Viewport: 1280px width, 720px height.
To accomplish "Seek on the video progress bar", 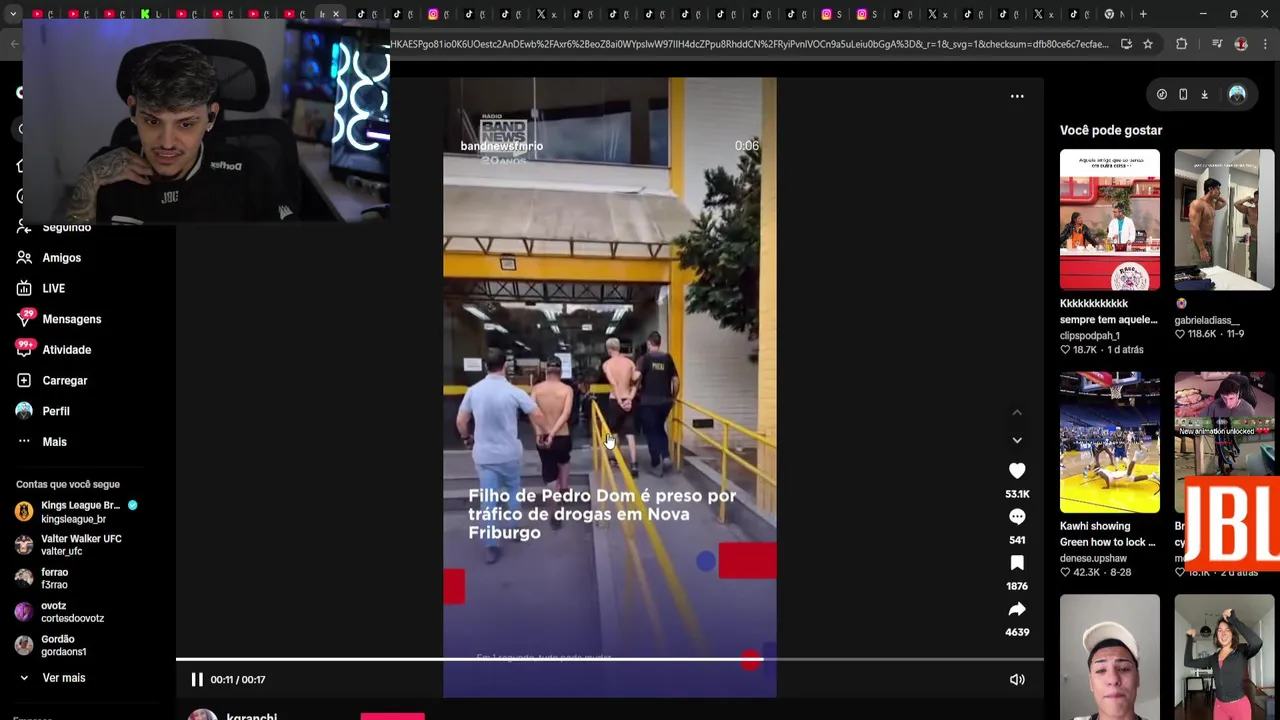I will pyautogui.click(x=610, y=659).
